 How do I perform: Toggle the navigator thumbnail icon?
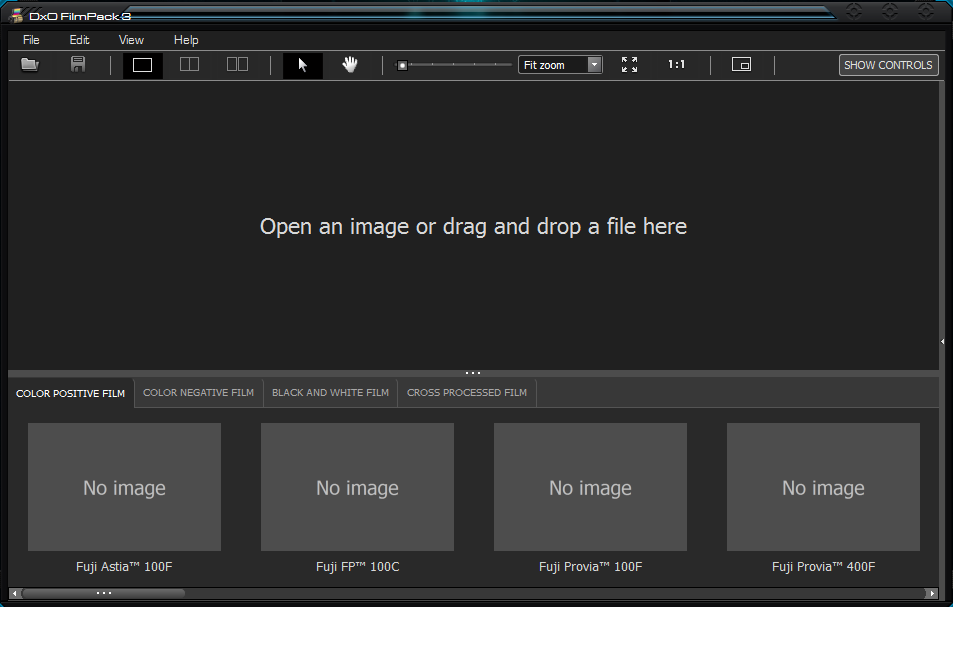[741, 64]
